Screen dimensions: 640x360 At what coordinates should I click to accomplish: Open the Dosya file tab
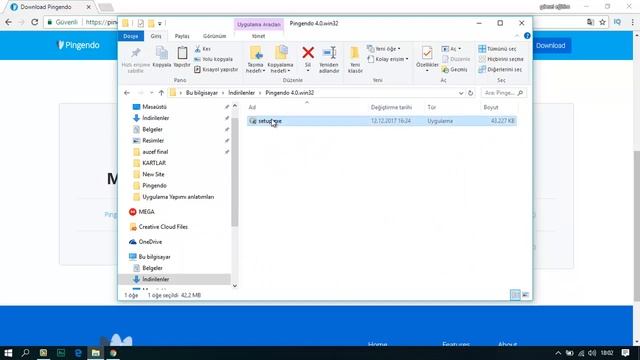tap(131, 36)
